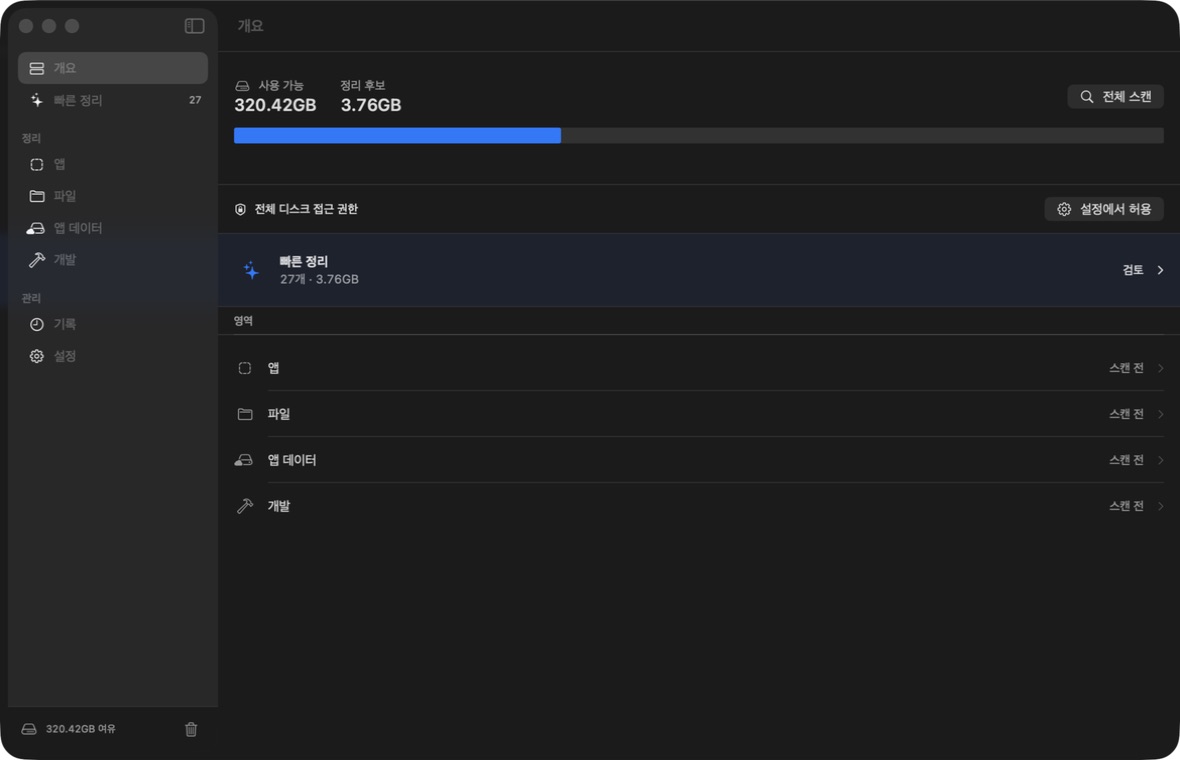
Task: Open 앱 section in sidebar
Action: 113,164
